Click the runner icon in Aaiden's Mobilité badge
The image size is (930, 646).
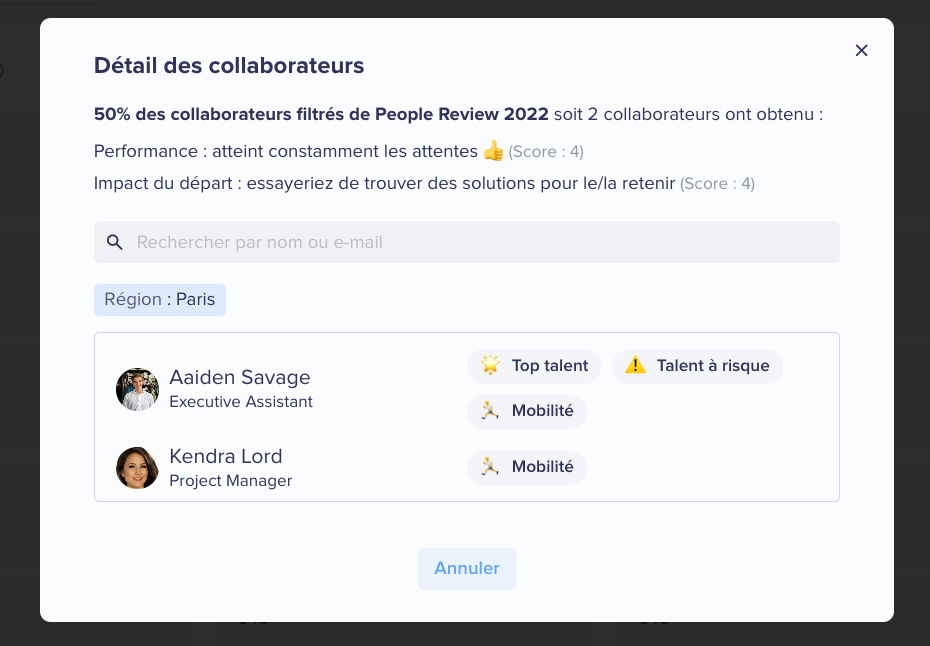(x=490, y=410)
